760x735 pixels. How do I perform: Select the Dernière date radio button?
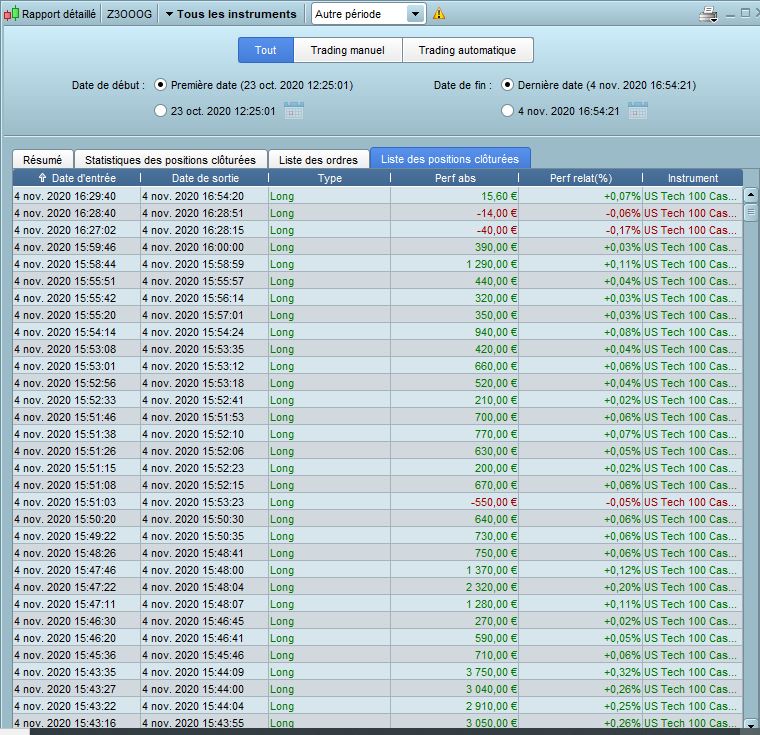(507, 85)
